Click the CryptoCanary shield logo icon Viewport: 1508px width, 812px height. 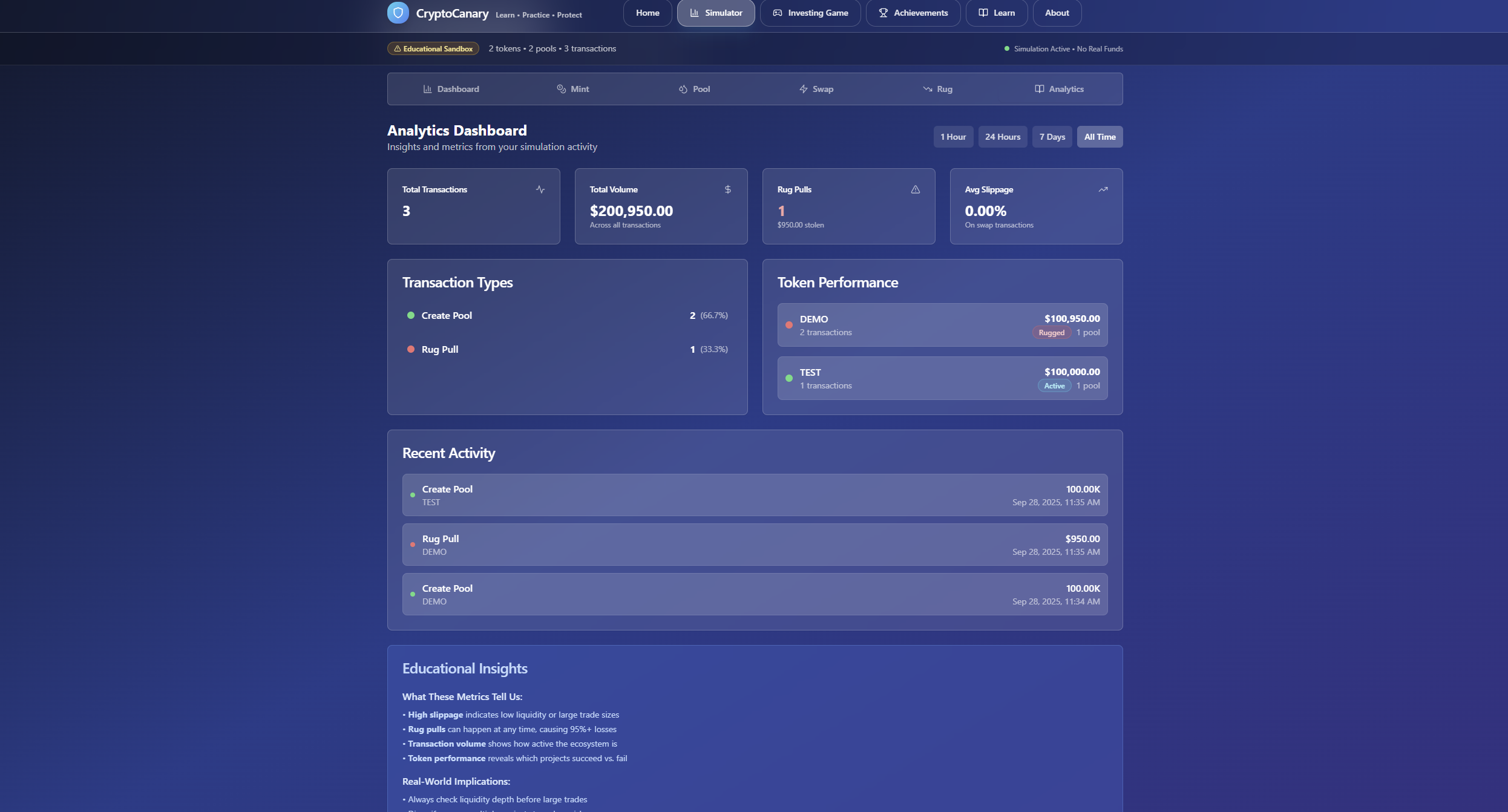tap(398, 13)
